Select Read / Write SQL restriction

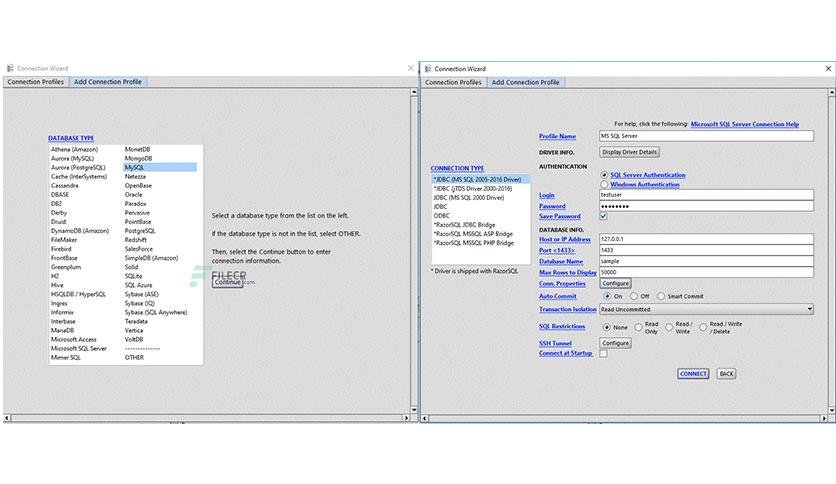[669, 327]
